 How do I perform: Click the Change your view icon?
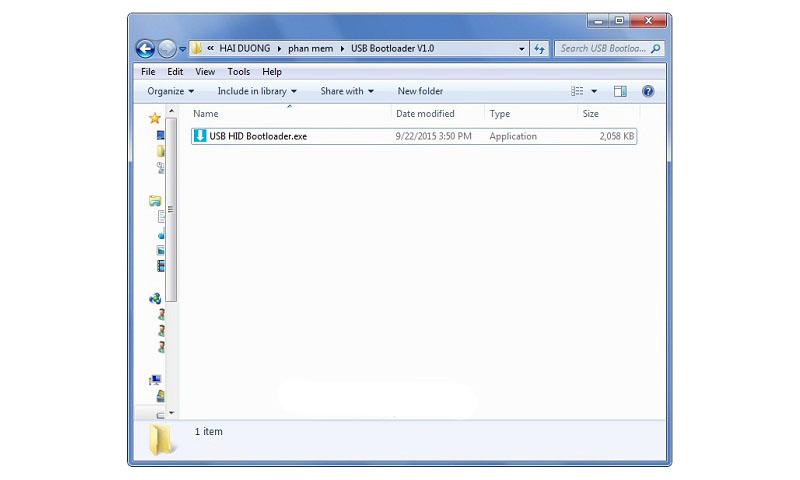(578, 91)
